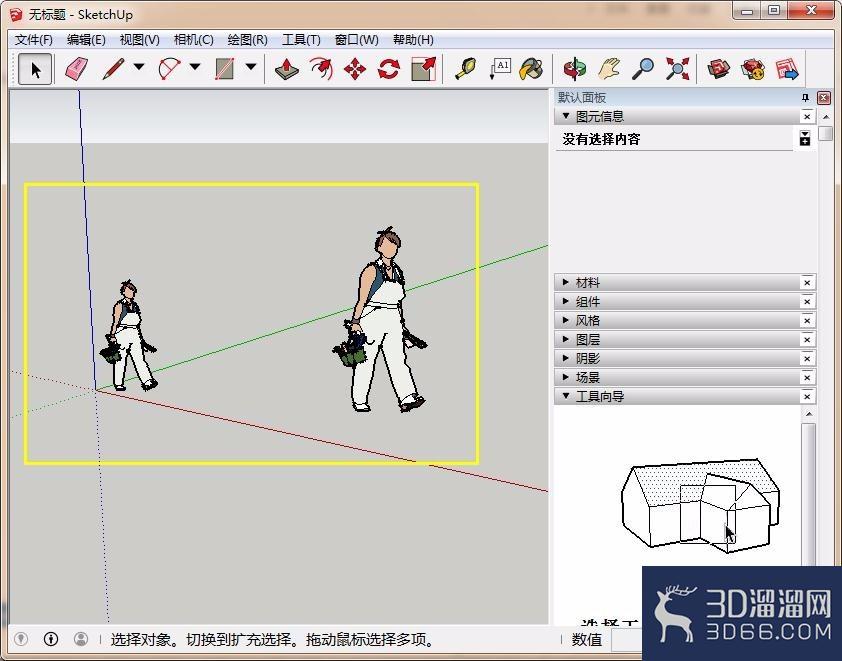Click the 工具向导 instructor scrollbar
The width and height of the screenshot is (842, 661).
point(809,494)
